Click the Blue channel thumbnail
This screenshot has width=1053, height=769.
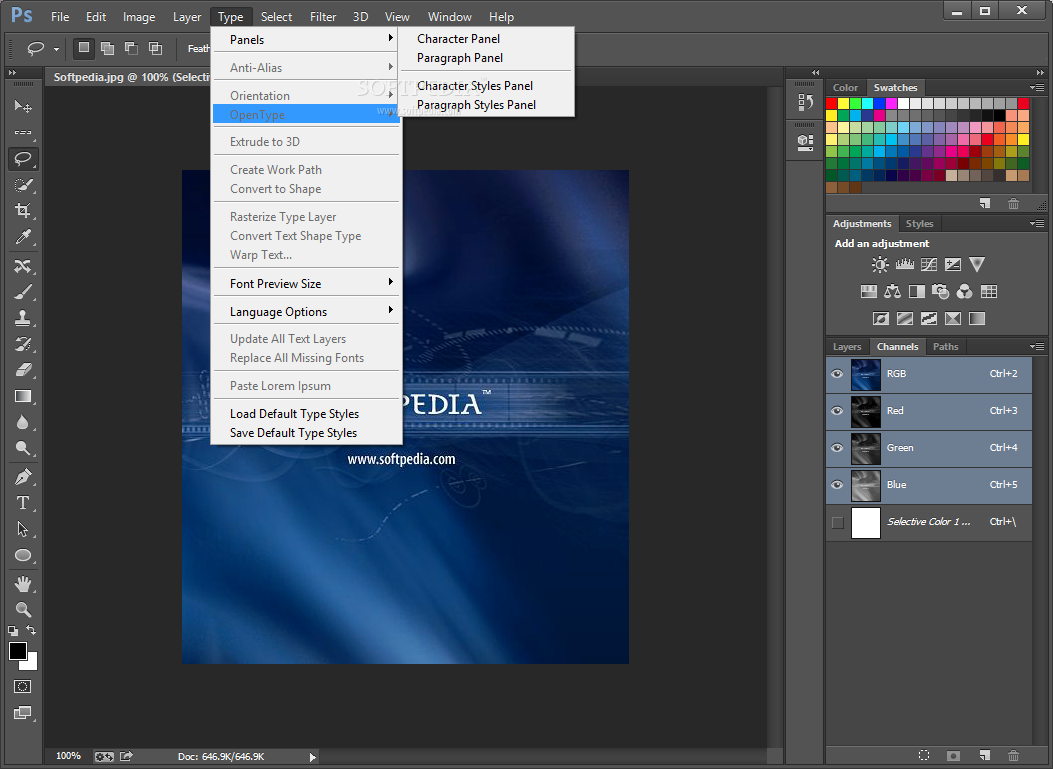click(866, 485)
